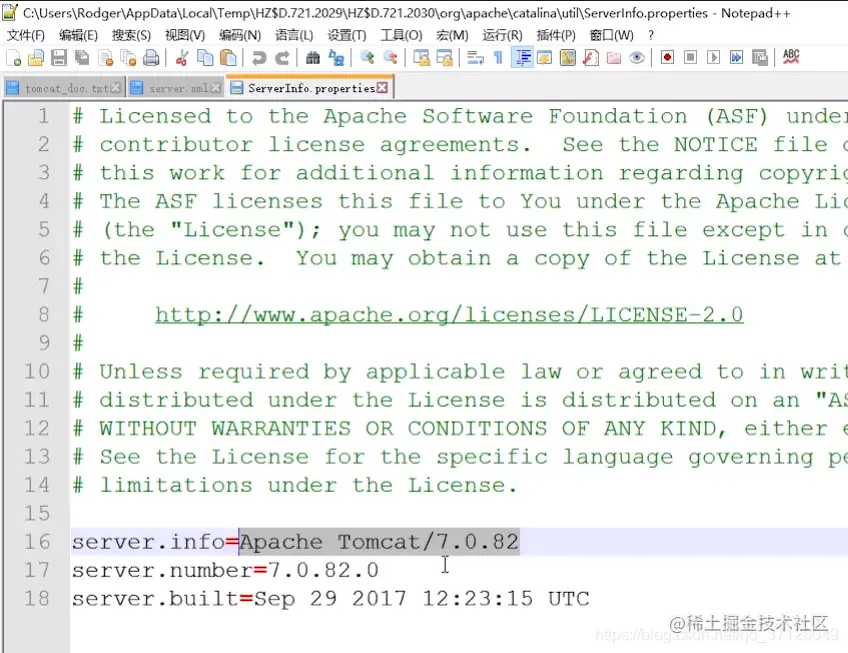The image size is (848, 653).
Task: Open the apache.org LICENSE-2.0 link
Action: [x=449, y=315]
